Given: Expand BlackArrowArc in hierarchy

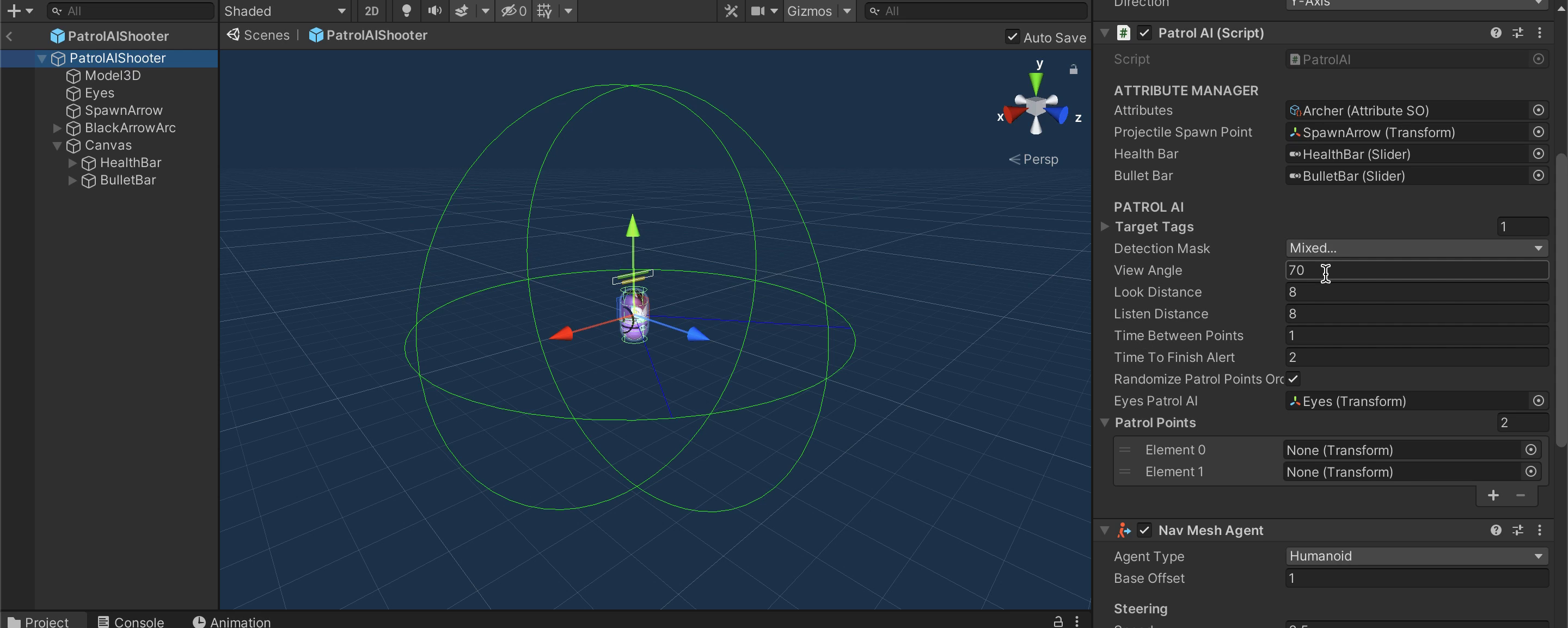Looking at the screenshot, I should 57,128.
